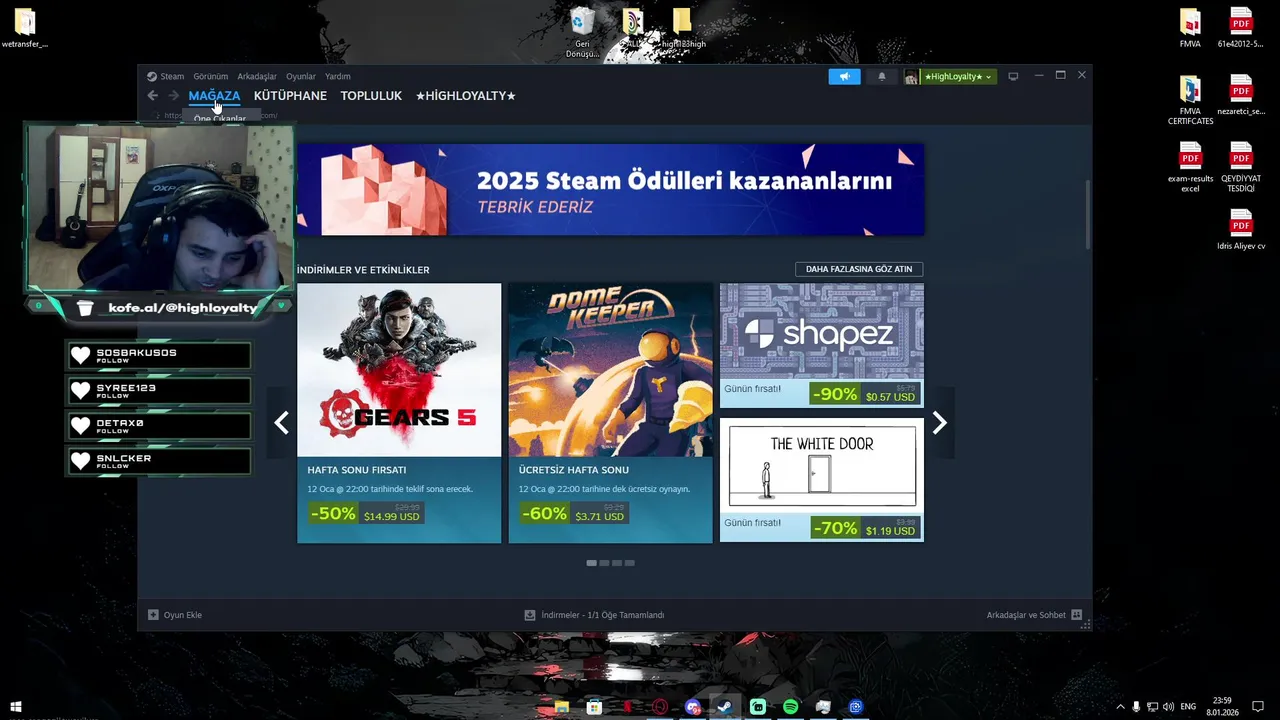Open Recycle Bin on the desktop
This screenshot has height=720, width=1280.
583,32
